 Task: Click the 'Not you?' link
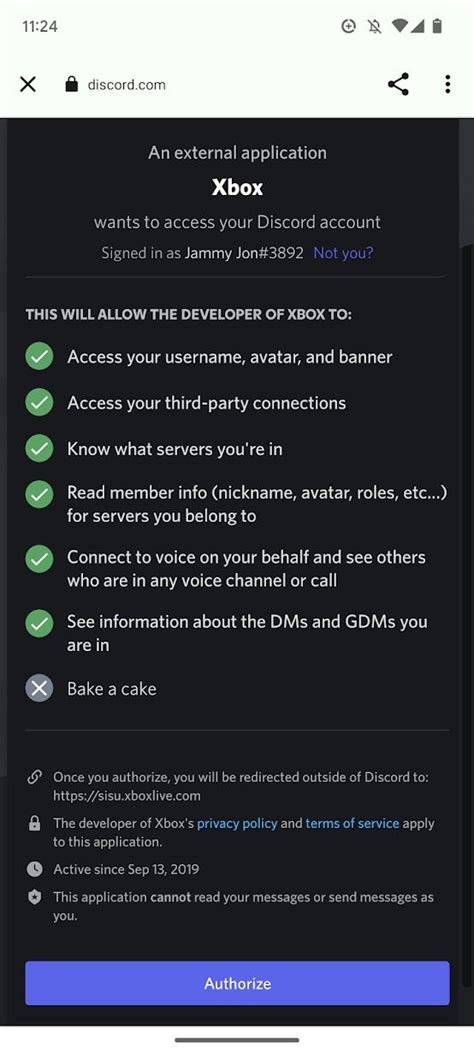click(344, 253)
